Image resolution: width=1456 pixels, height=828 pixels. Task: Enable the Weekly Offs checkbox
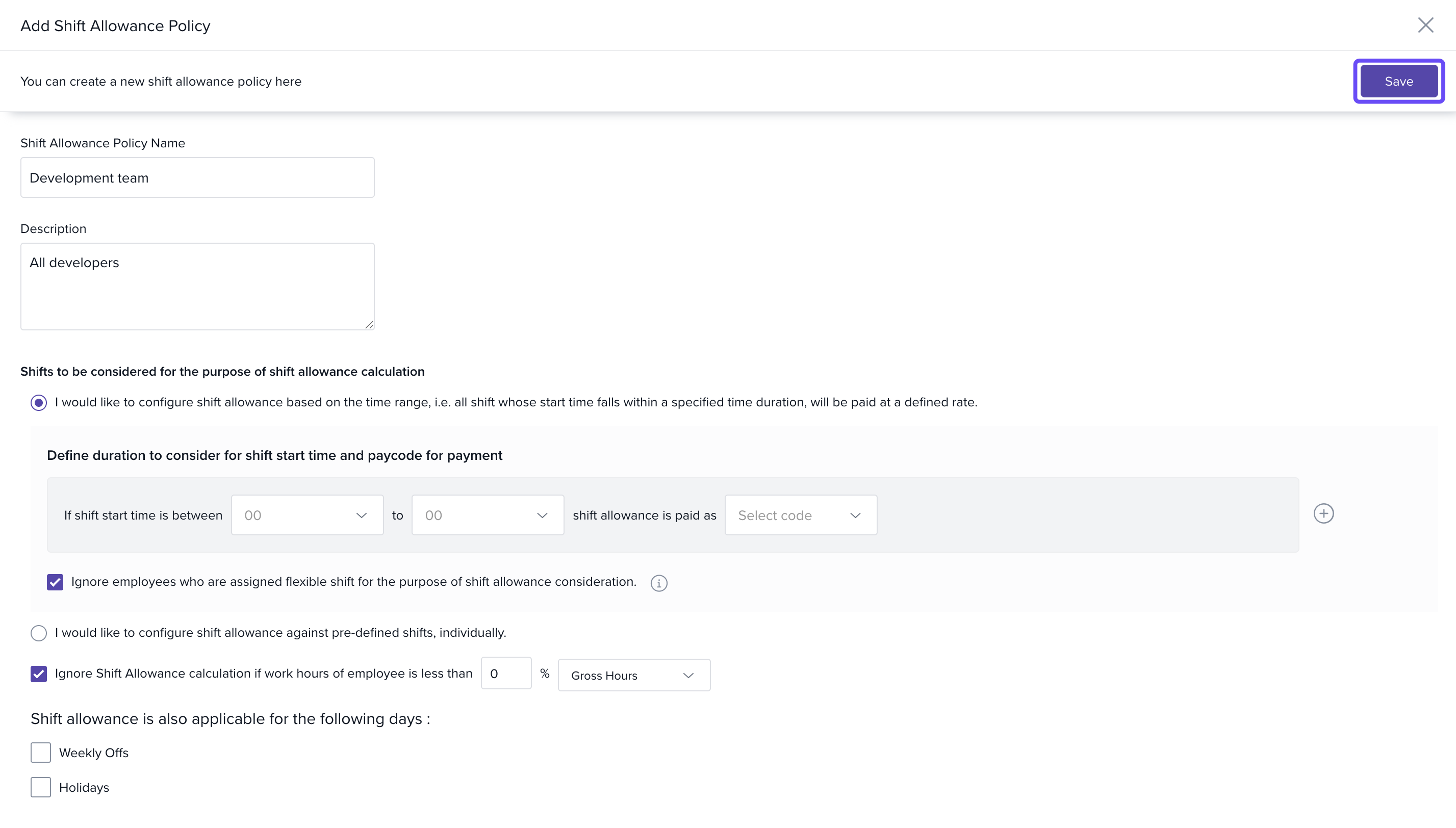point(41,753)
